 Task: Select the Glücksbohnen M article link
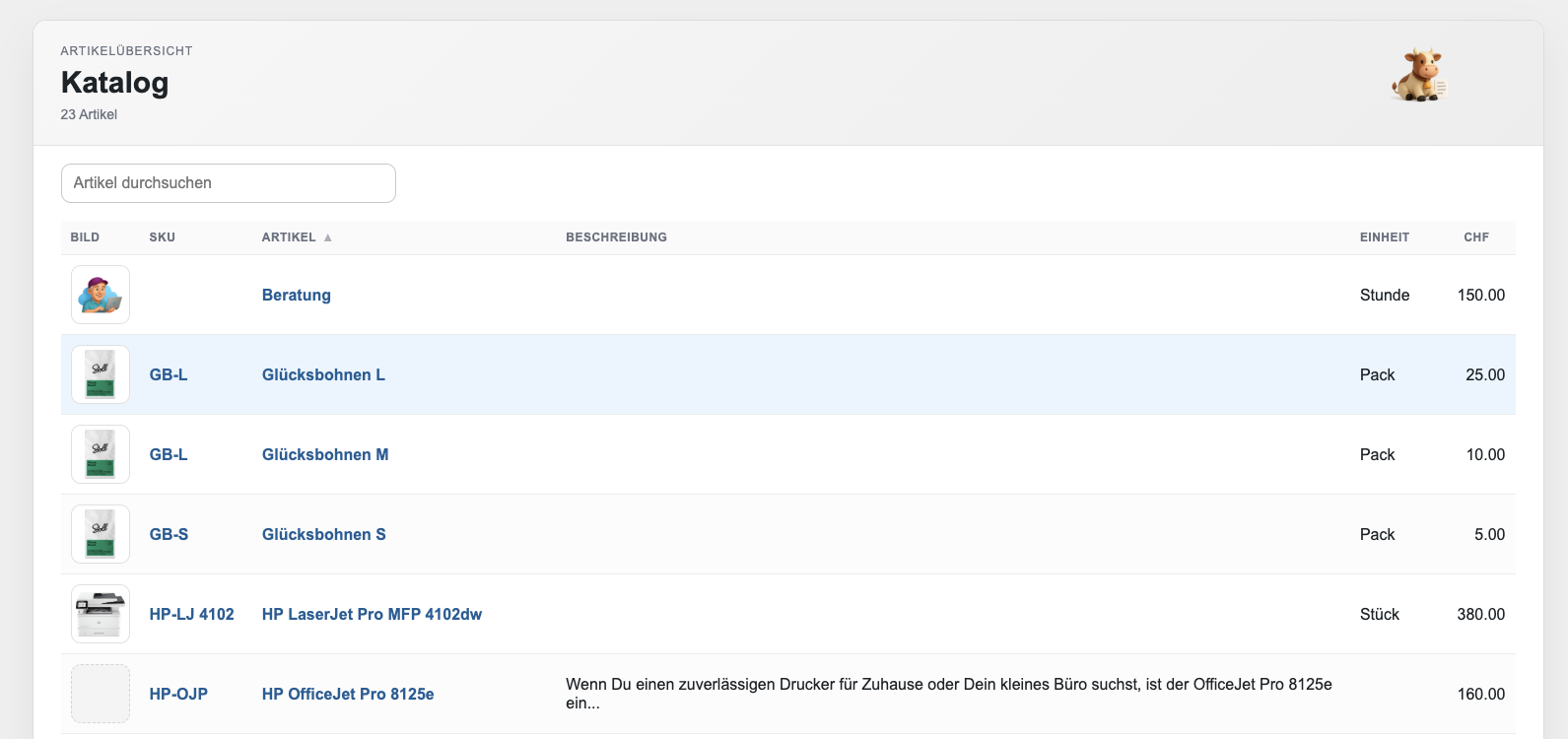point(324,454)
